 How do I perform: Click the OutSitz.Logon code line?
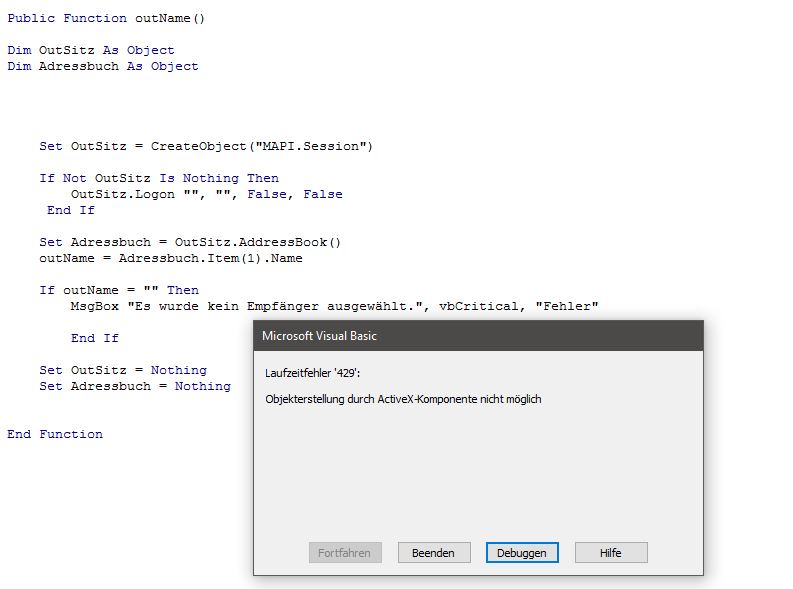pyautogui.click(x=206, y=194)
